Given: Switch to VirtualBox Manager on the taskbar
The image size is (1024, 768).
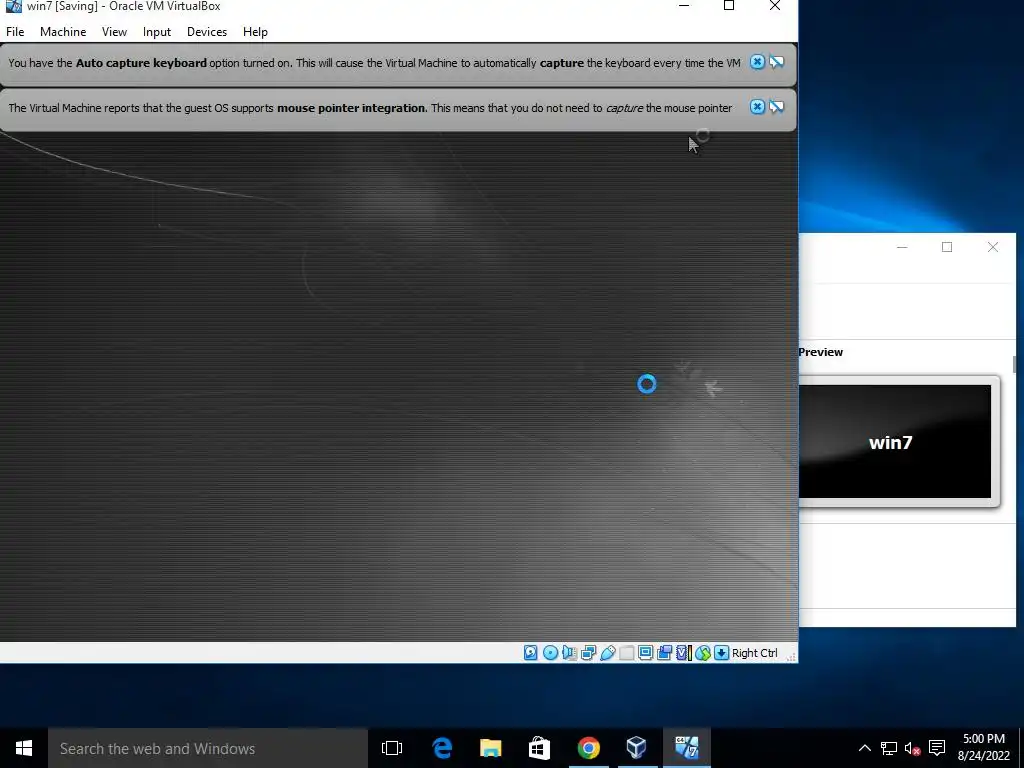Looking at the screenshot, I should pos(637,748).
